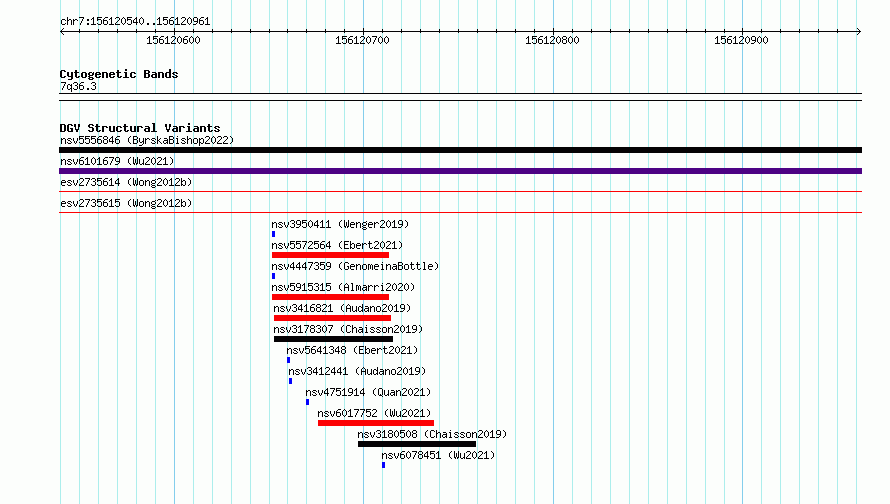Open nsv5572564 (Ebert2021) variant label
Image resolution: width=890 pixels, height=504 pixels.
click(337, 245)
